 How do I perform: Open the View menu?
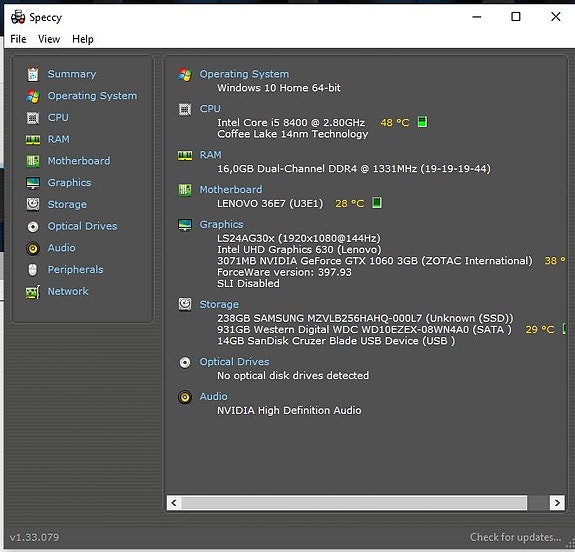(49, 39)
